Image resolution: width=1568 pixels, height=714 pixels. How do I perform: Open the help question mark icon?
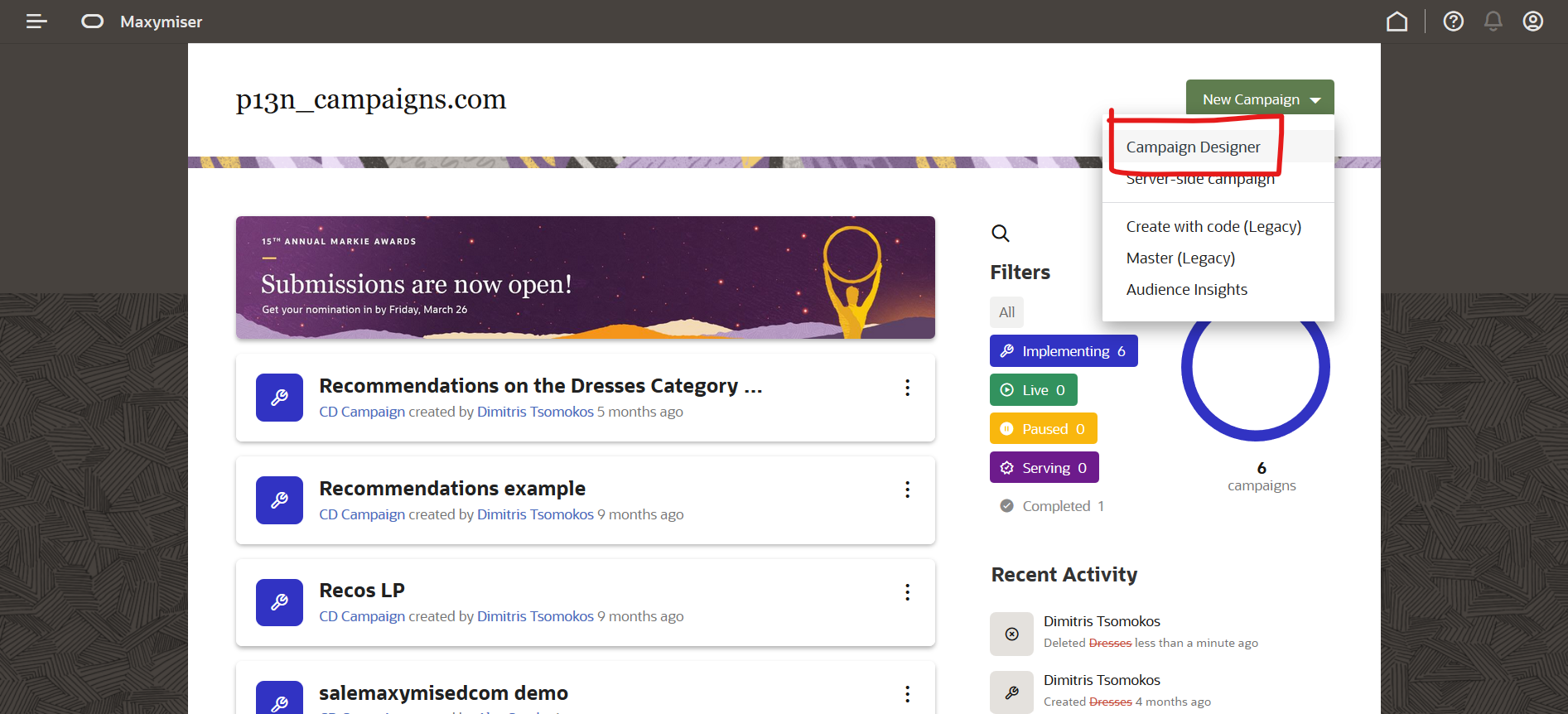tap(1453, 22)
